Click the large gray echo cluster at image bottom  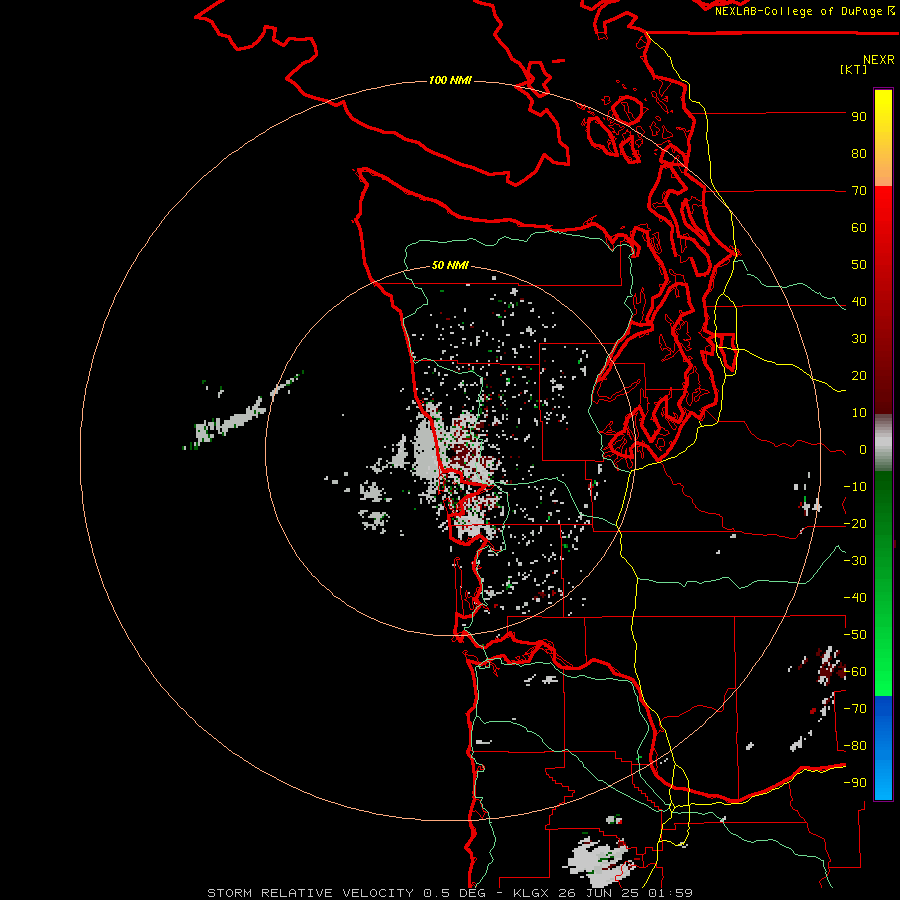pos(597,863)
